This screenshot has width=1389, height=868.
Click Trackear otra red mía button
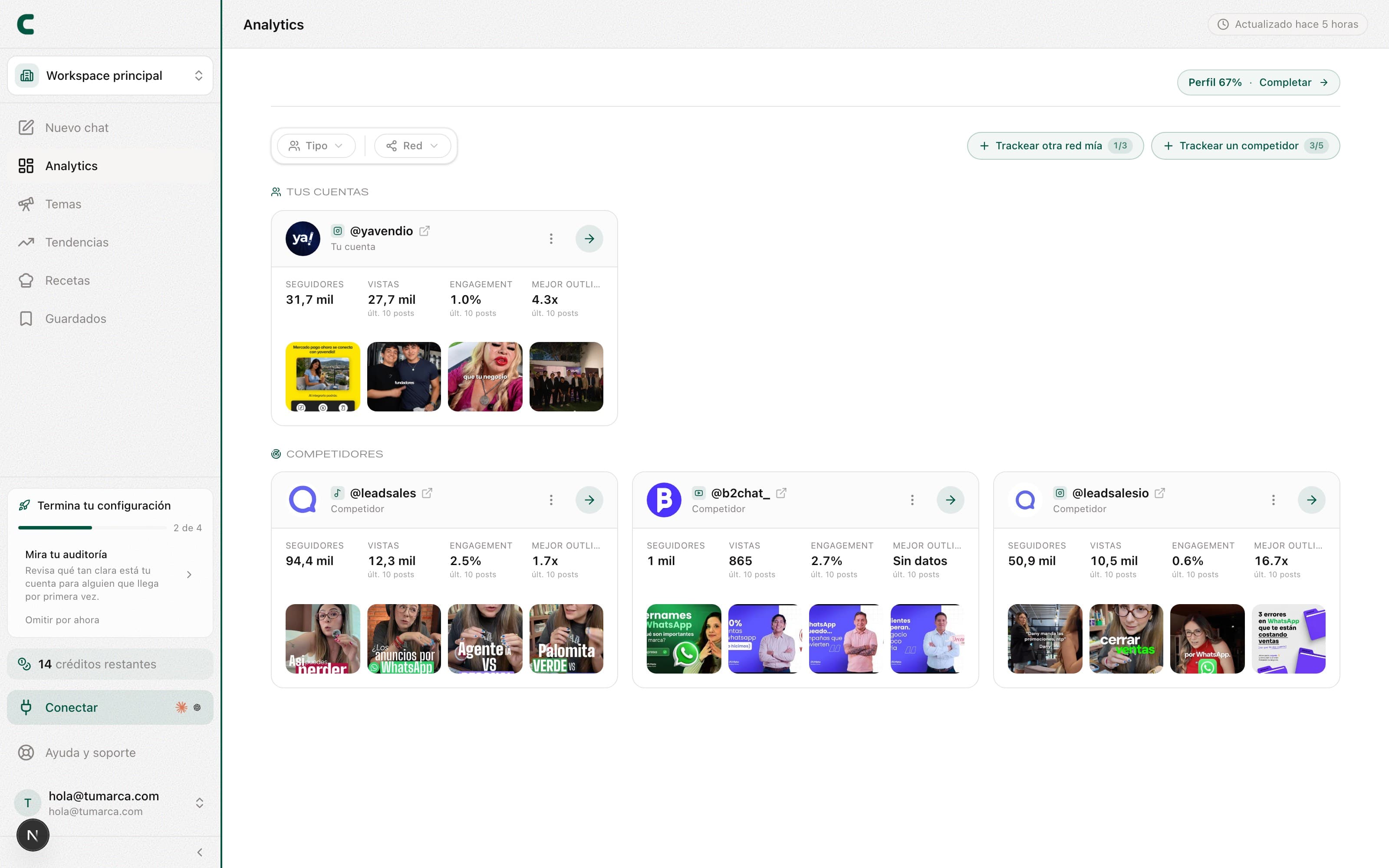[x=1055, y=146]
